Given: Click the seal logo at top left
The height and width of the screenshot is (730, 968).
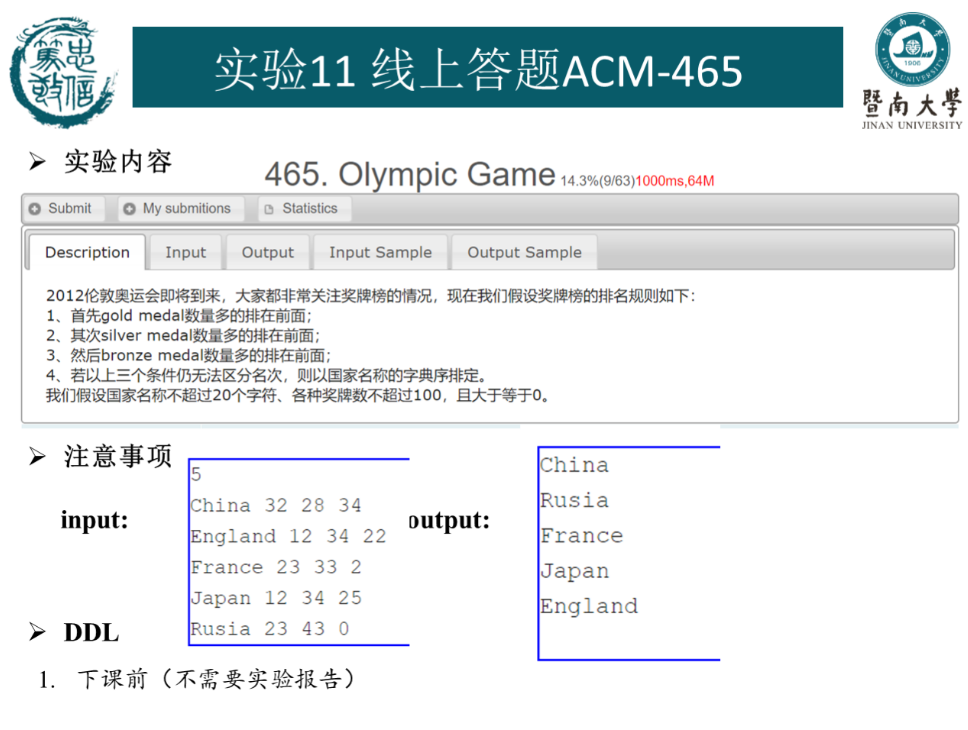Looking at the screenshot, I should point(62,72).
